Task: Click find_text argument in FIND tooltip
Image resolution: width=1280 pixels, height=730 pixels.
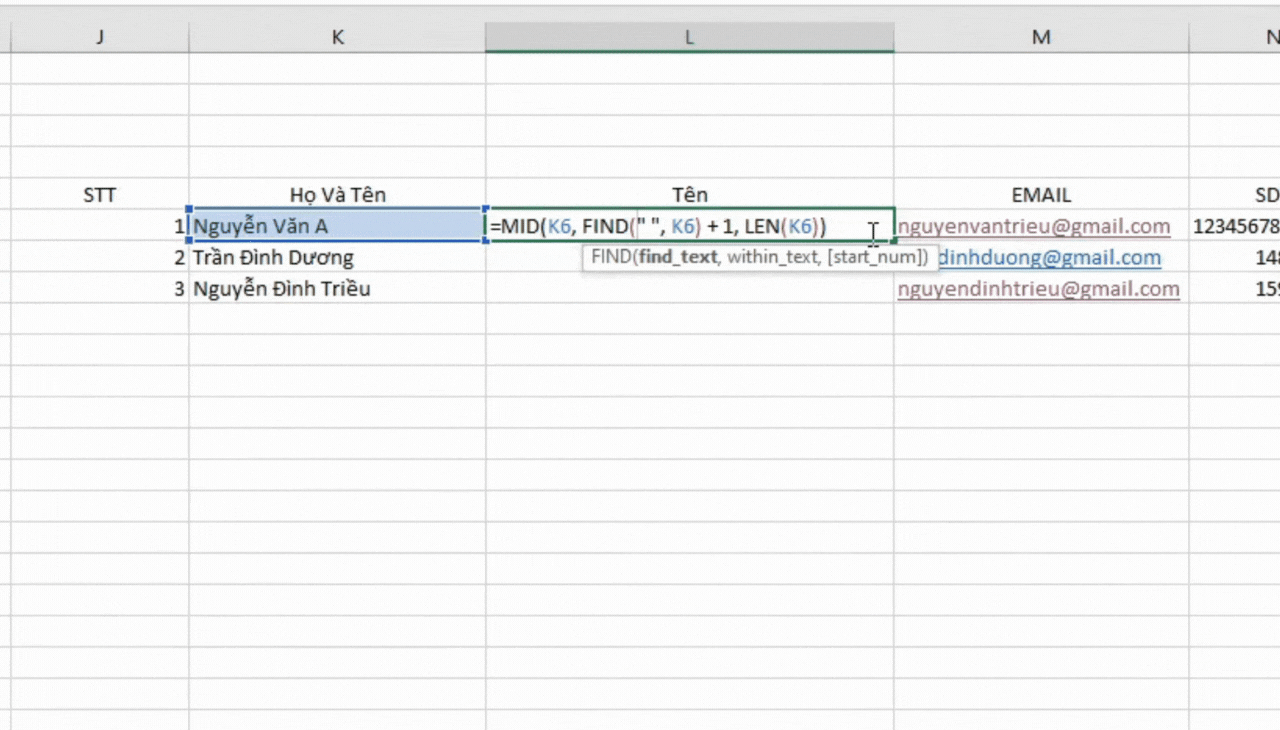Action: [678, 257]
